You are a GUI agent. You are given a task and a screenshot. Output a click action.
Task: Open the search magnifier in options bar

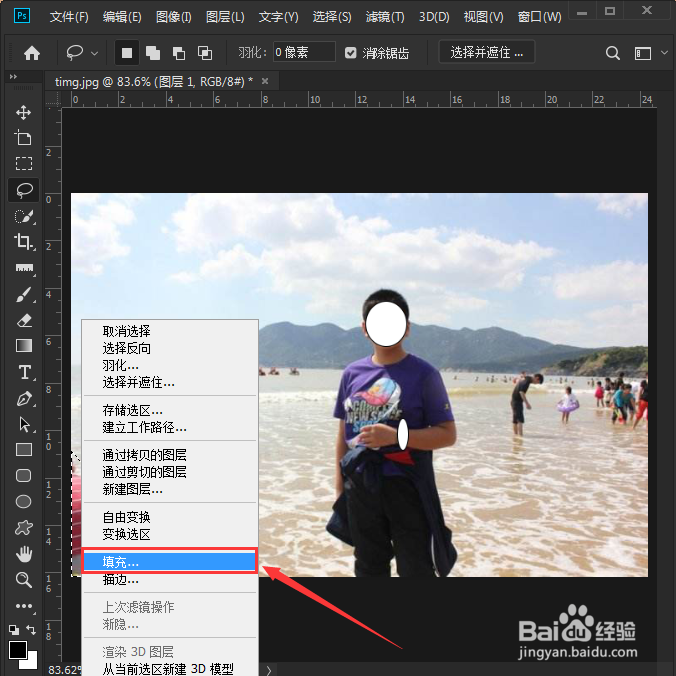[x=612, y=53]
